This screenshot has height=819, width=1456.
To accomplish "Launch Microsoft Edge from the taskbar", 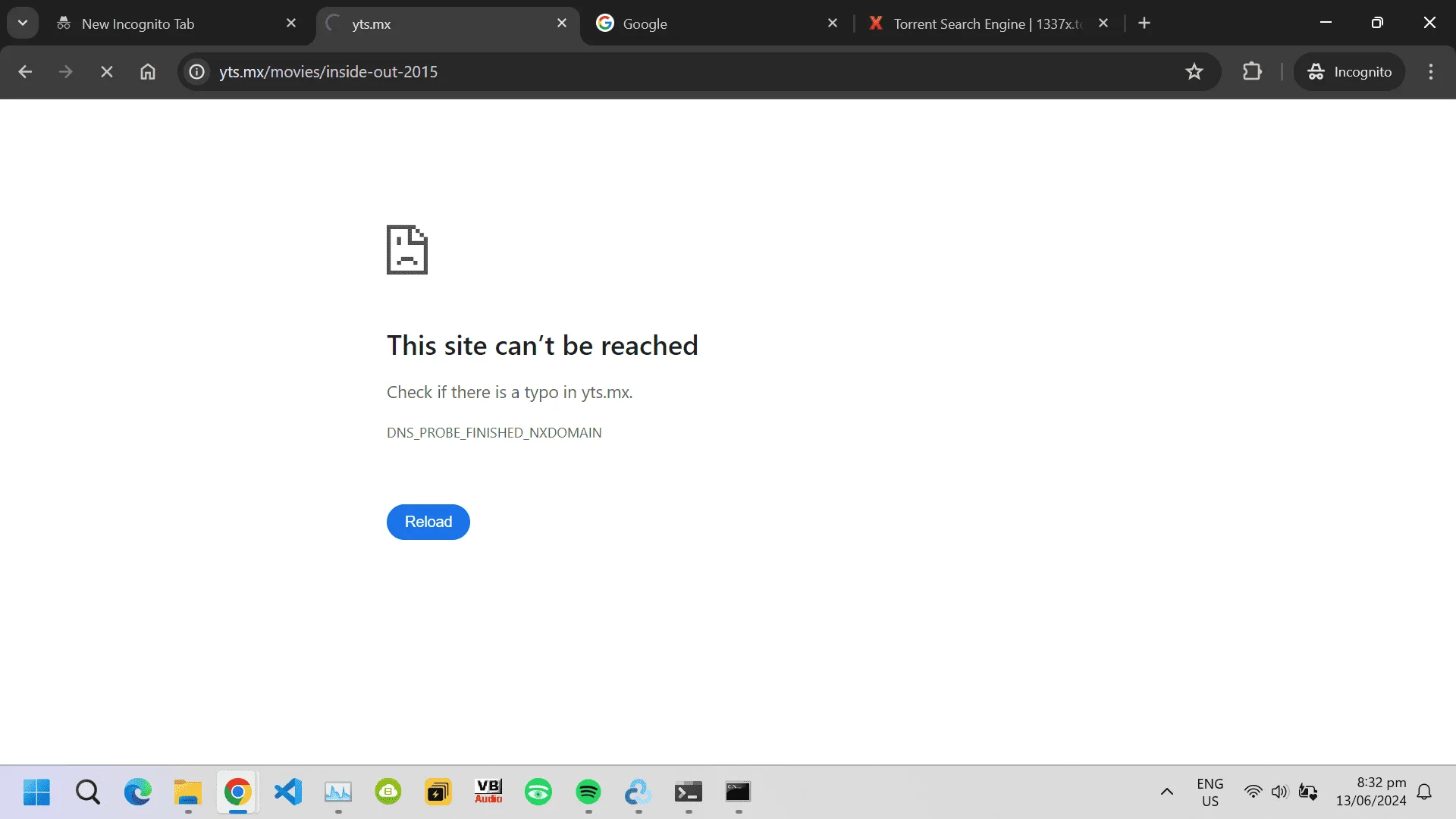I will [x=138, y=792].
